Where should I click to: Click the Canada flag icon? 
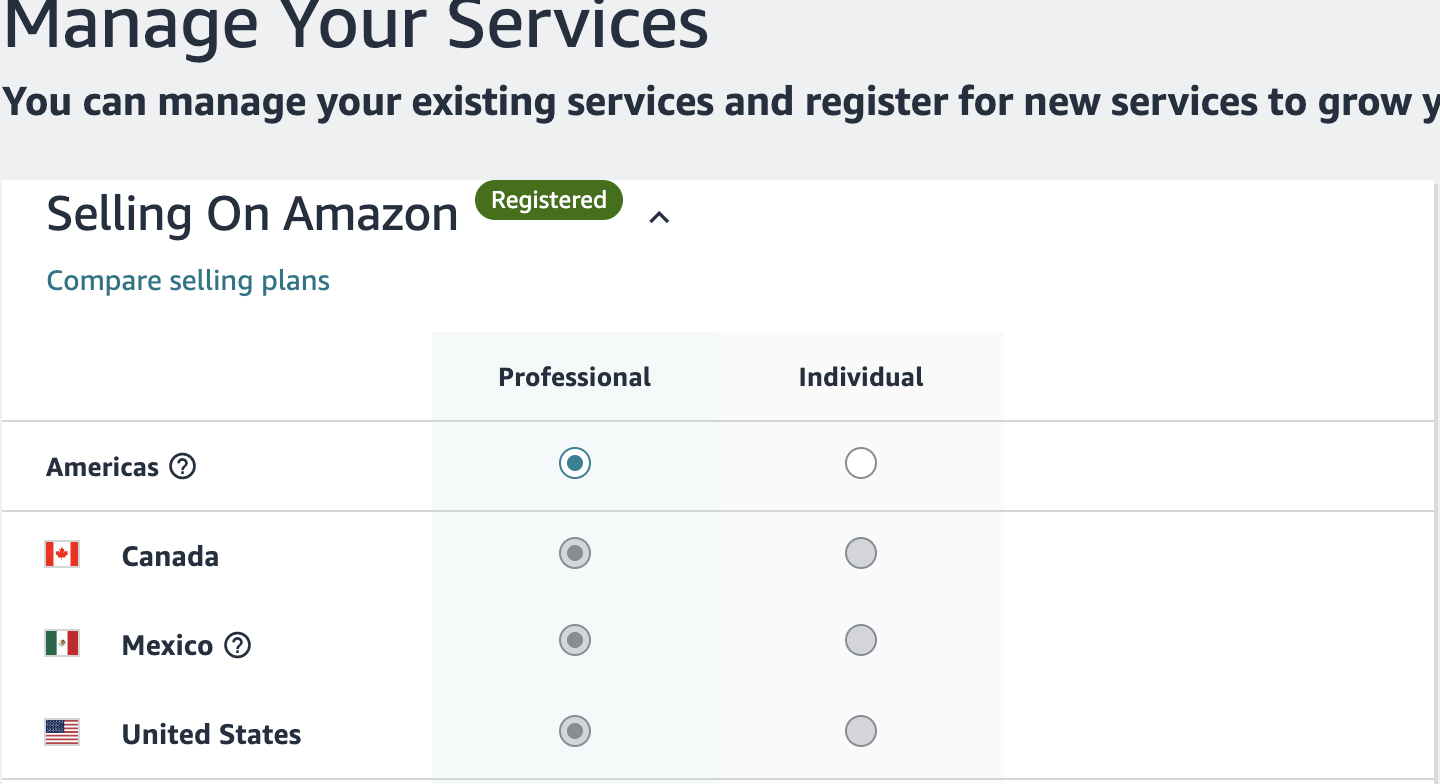[x=62, y=555]
